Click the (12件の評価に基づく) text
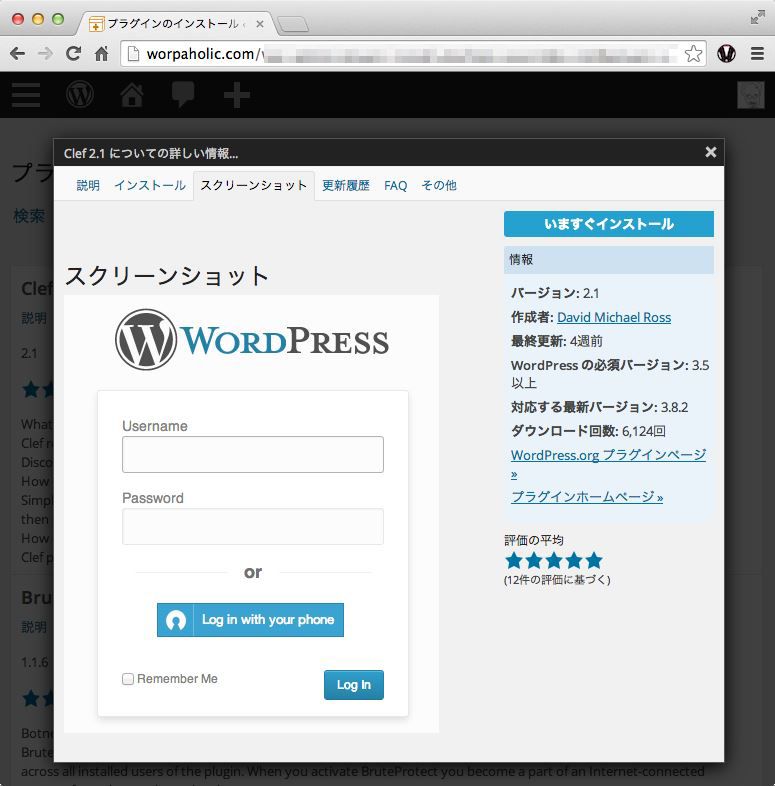 pos(557,580)
